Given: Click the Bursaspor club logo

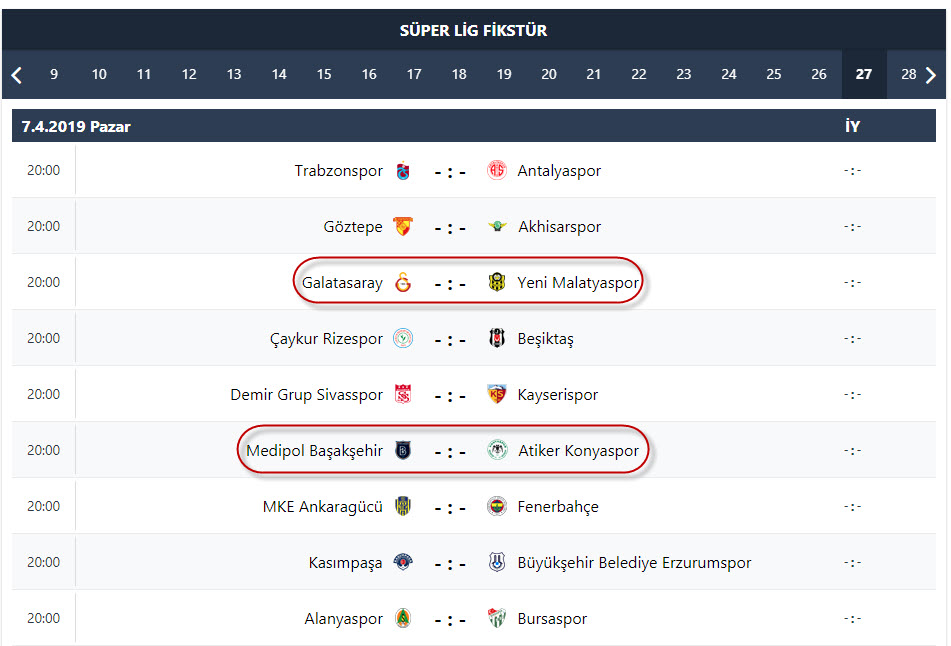Looking at the screenshot, I should pyautogui.click(x=497, y=618).
